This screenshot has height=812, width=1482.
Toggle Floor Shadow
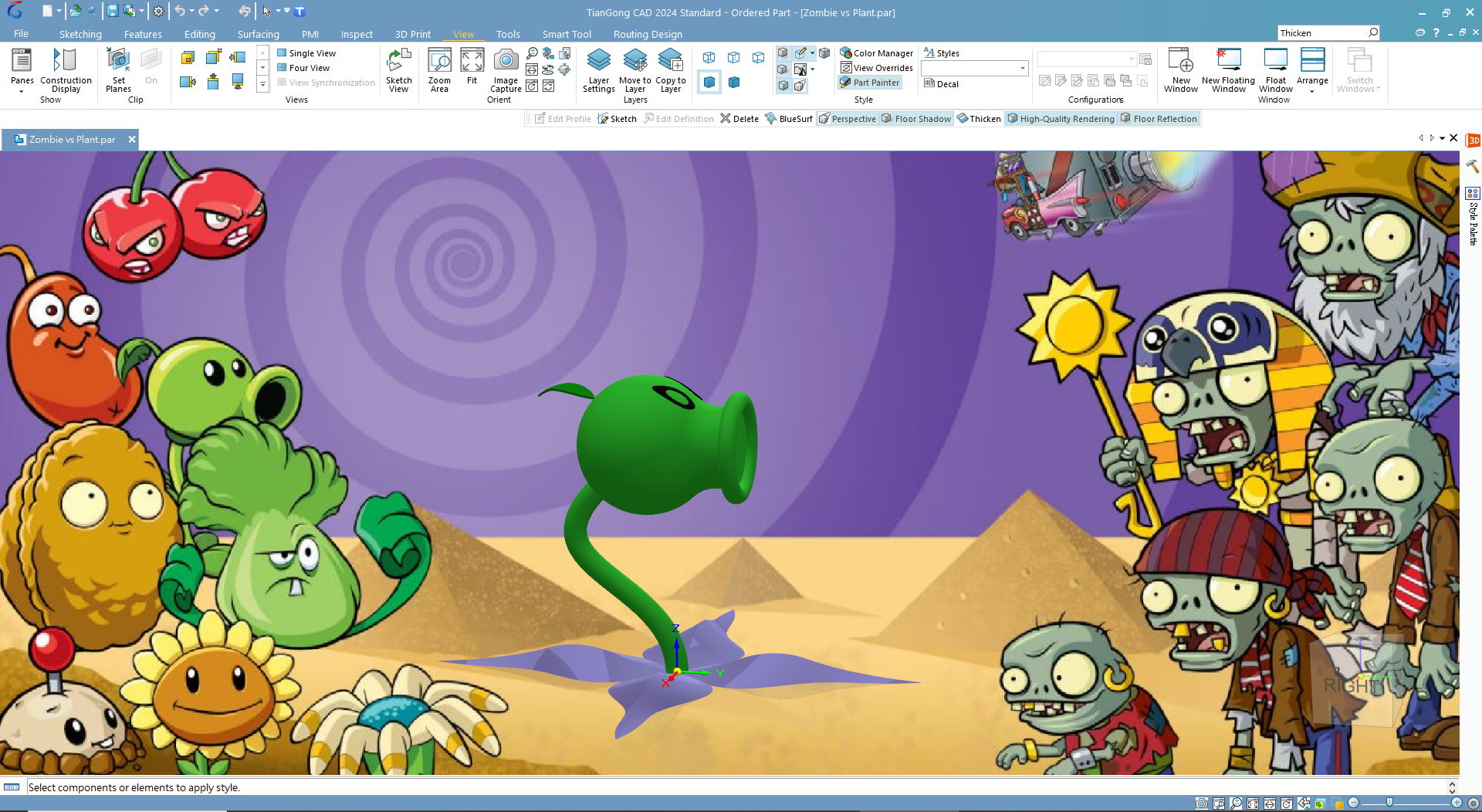pos(916,119)
